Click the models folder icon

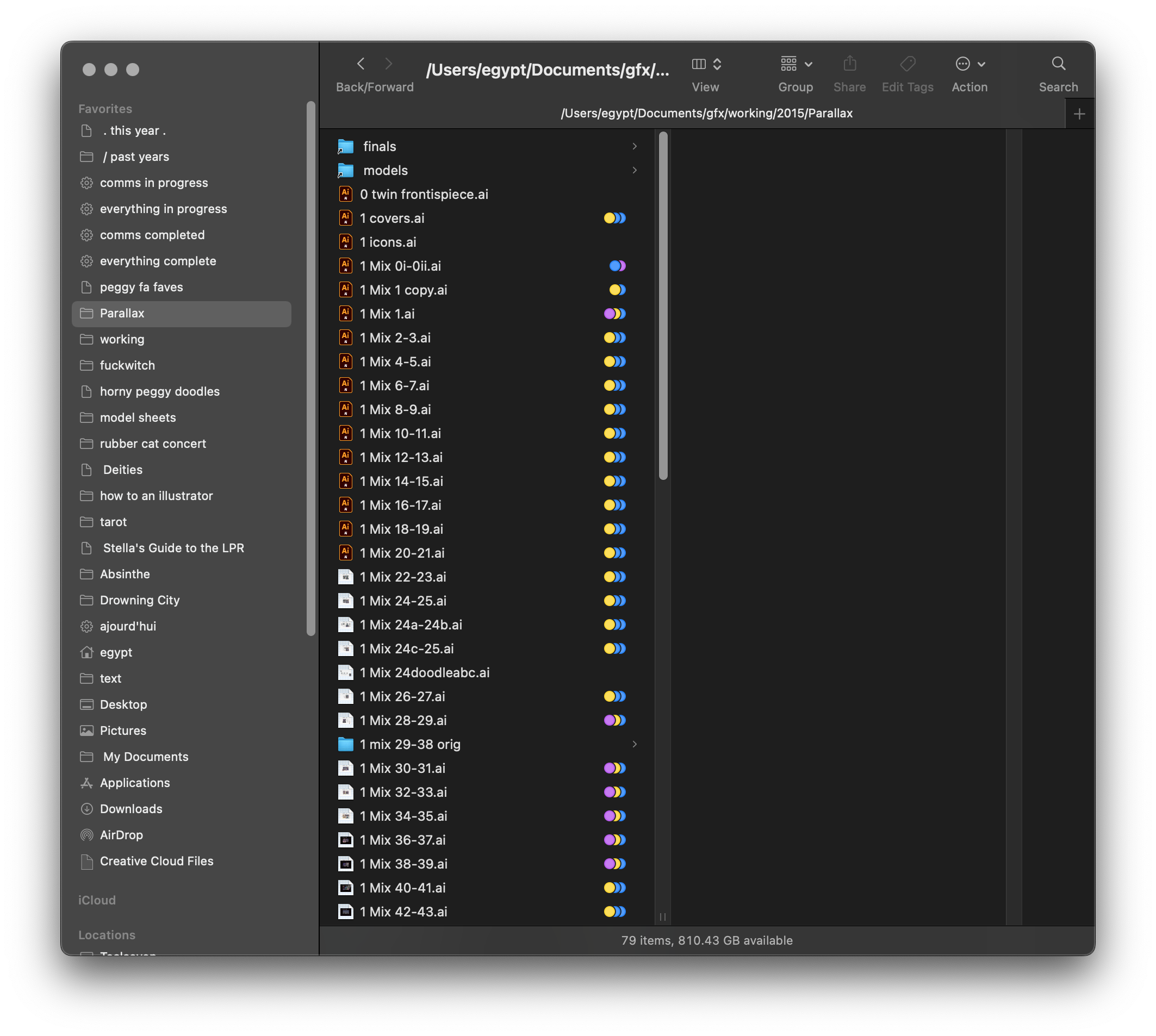[346, 170]
